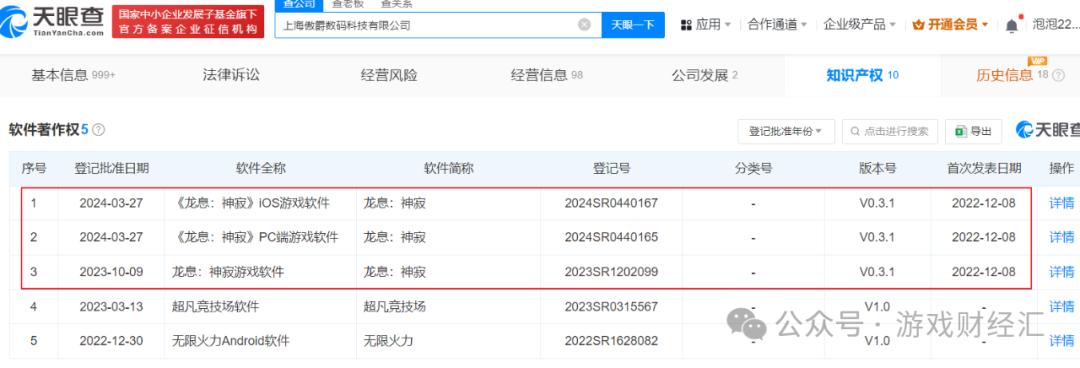
Task: Click short name 无限火力
Action: (388, 340)
